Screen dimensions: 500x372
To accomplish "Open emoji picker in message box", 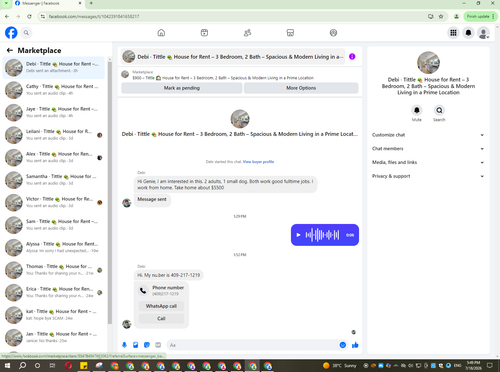I will pyautogui.click(x=343, y=345).
